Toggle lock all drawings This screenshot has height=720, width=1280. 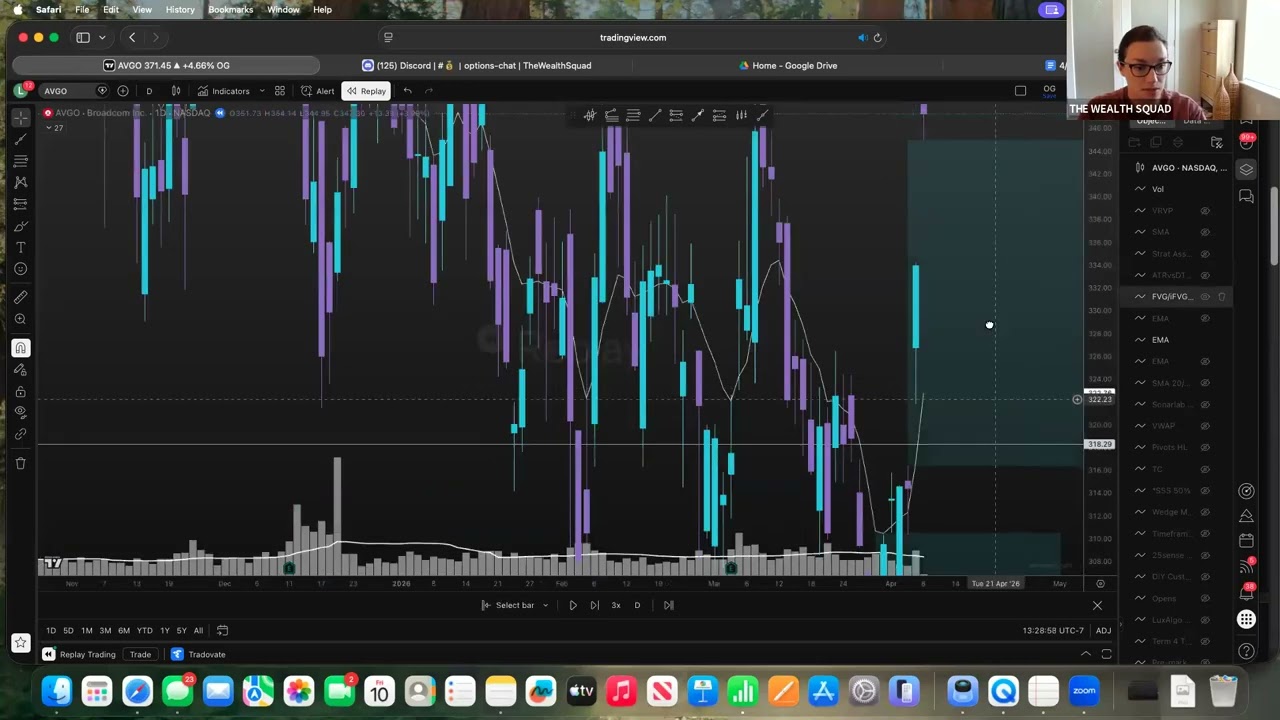click(20, 392)
